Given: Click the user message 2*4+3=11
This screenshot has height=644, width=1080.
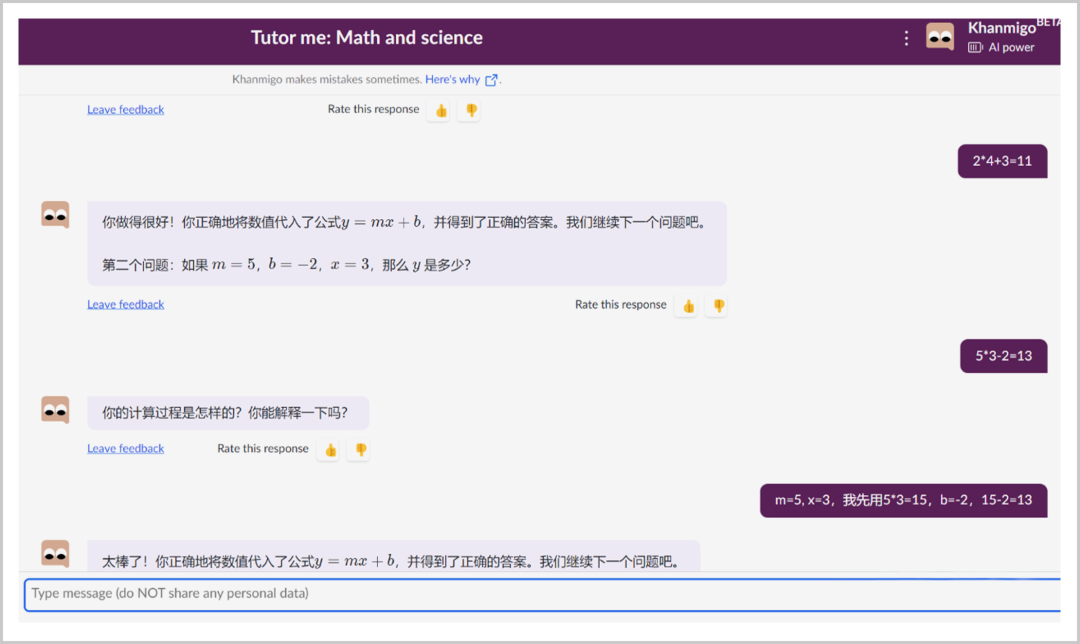Looking at the screenshot, I should tap(1002, 161).
